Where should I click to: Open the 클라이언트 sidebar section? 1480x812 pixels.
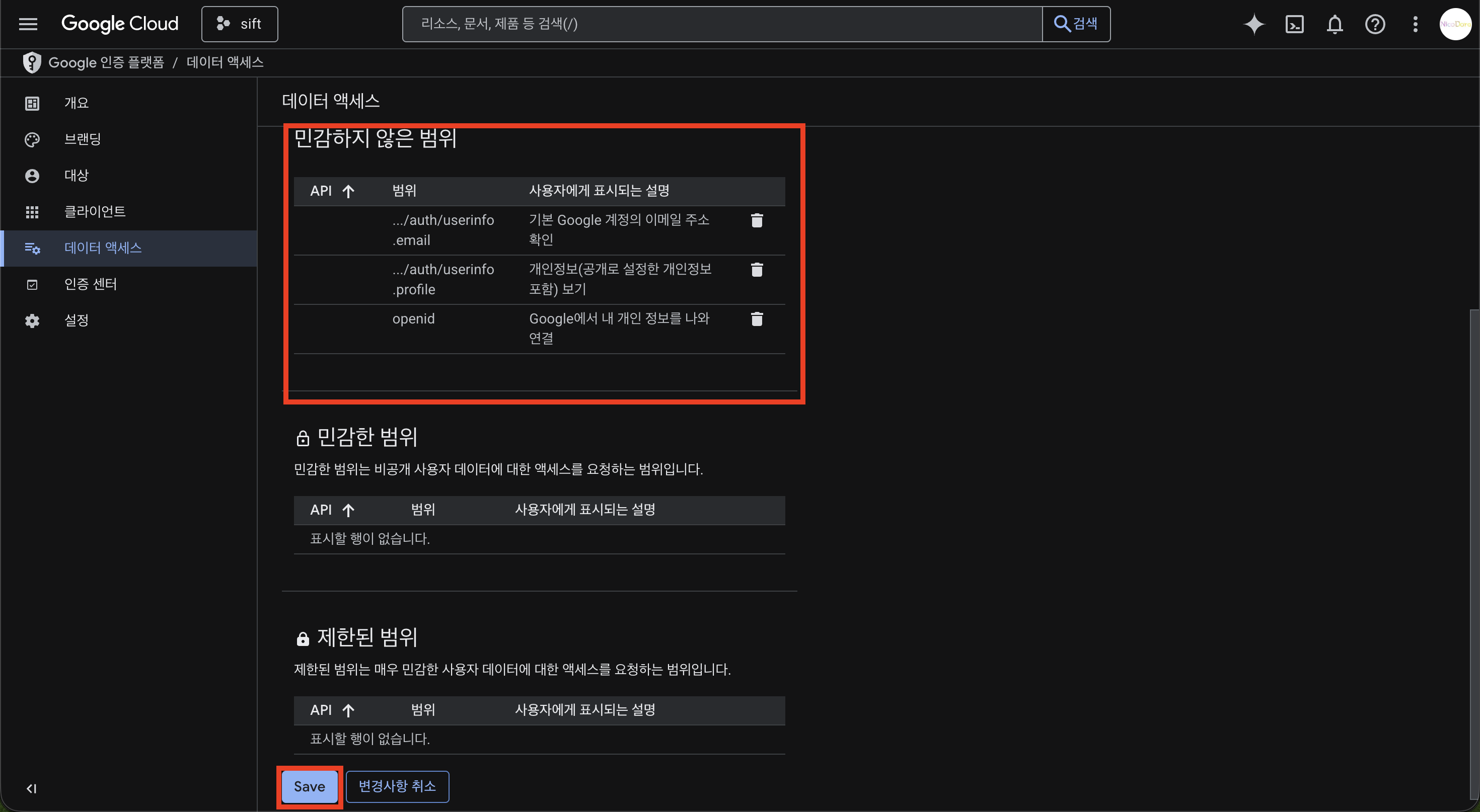coord(95,211)
